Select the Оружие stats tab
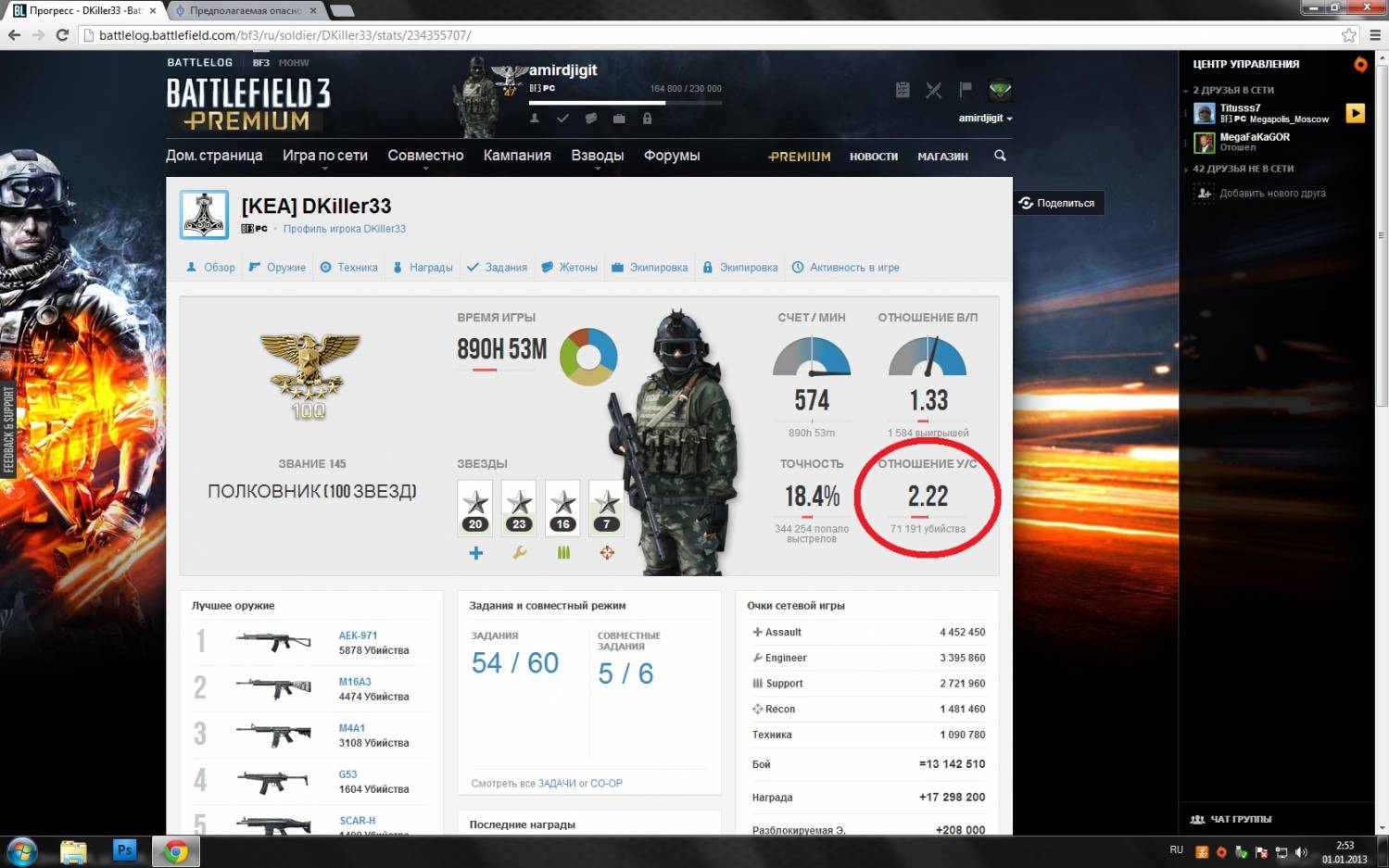Viewport: 1389px width, 868px height. pyautogui.click(x=277, y=268)
